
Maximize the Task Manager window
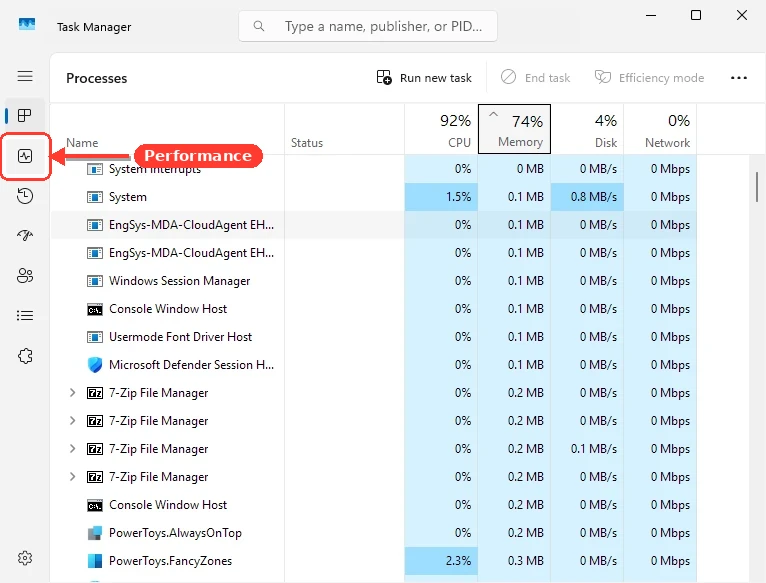pyautogui.click(x=696, y=15)
